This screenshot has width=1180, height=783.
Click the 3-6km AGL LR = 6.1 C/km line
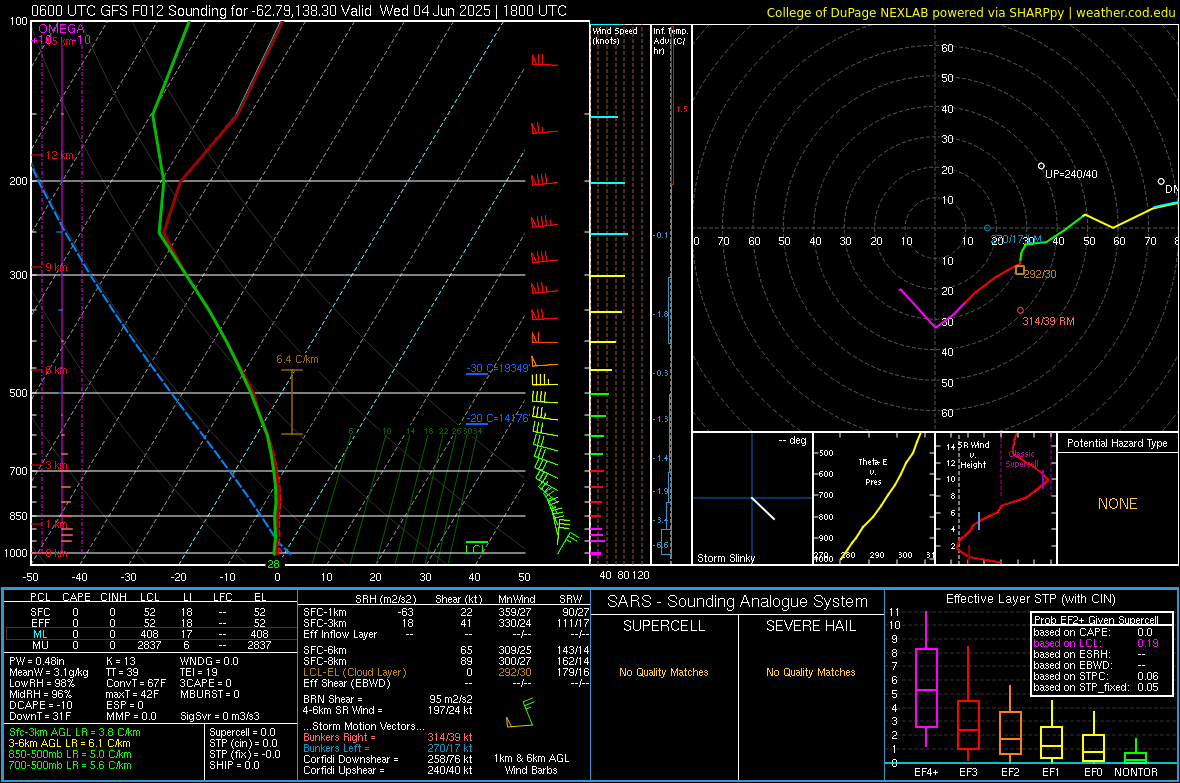[x=69, y=743]
